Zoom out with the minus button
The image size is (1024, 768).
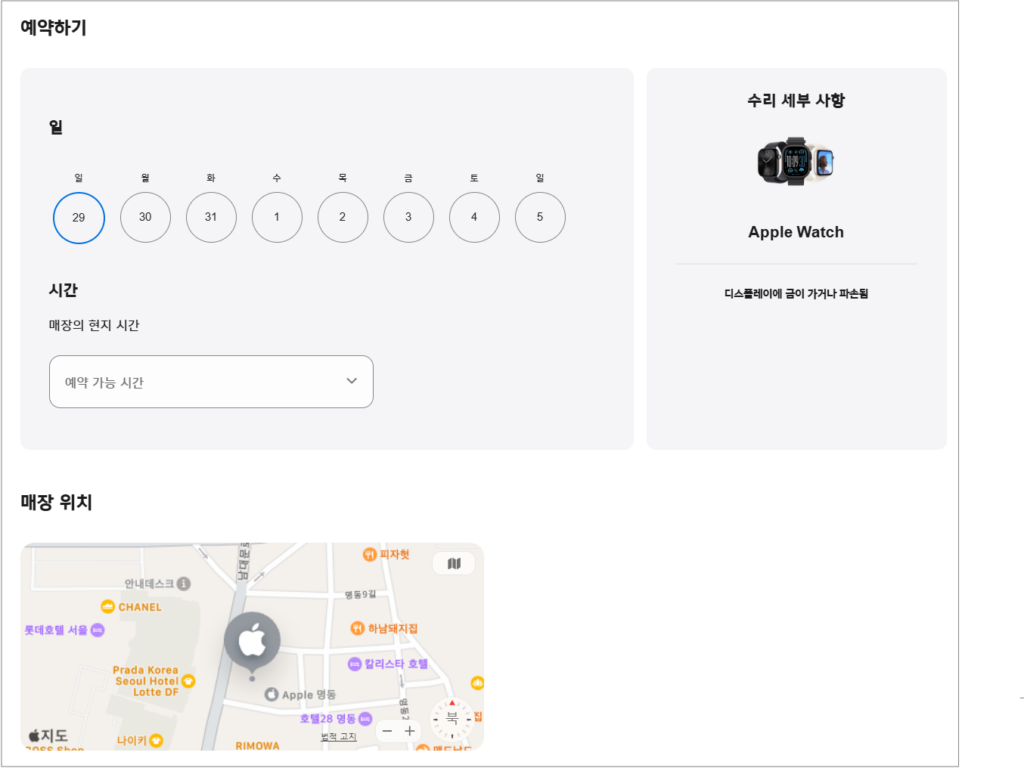click(387, 731)
